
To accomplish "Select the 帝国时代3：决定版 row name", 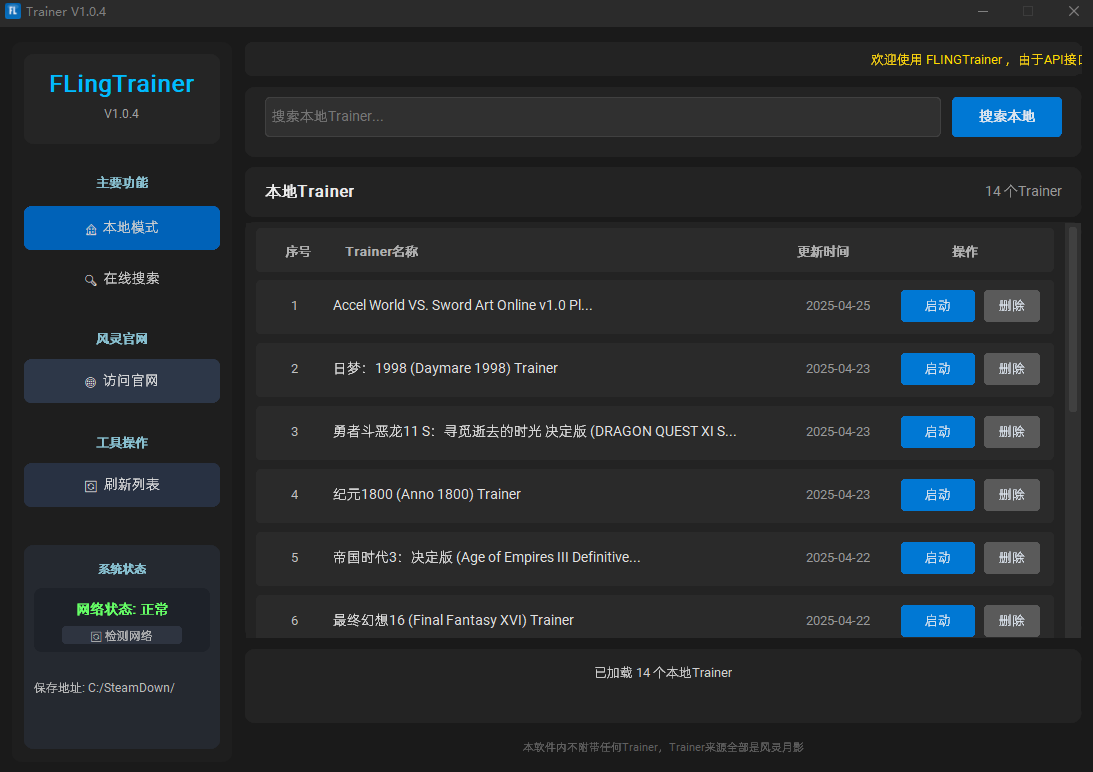I will (486, 557).
